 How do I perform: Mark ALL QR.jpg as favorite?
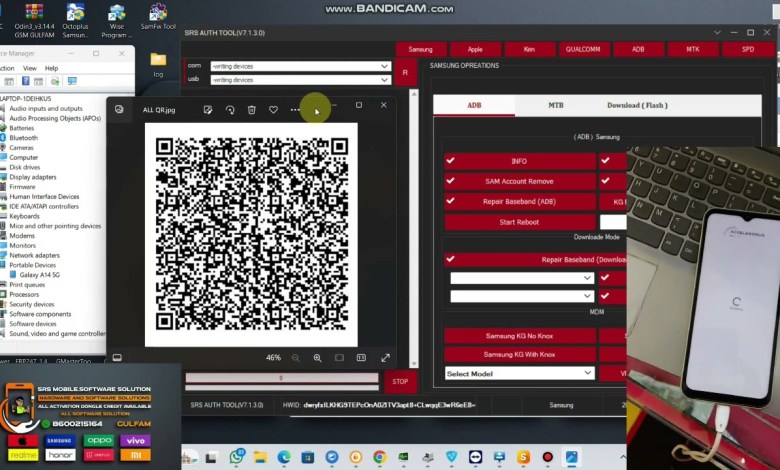pyautogui.click(x=273, y=110)
